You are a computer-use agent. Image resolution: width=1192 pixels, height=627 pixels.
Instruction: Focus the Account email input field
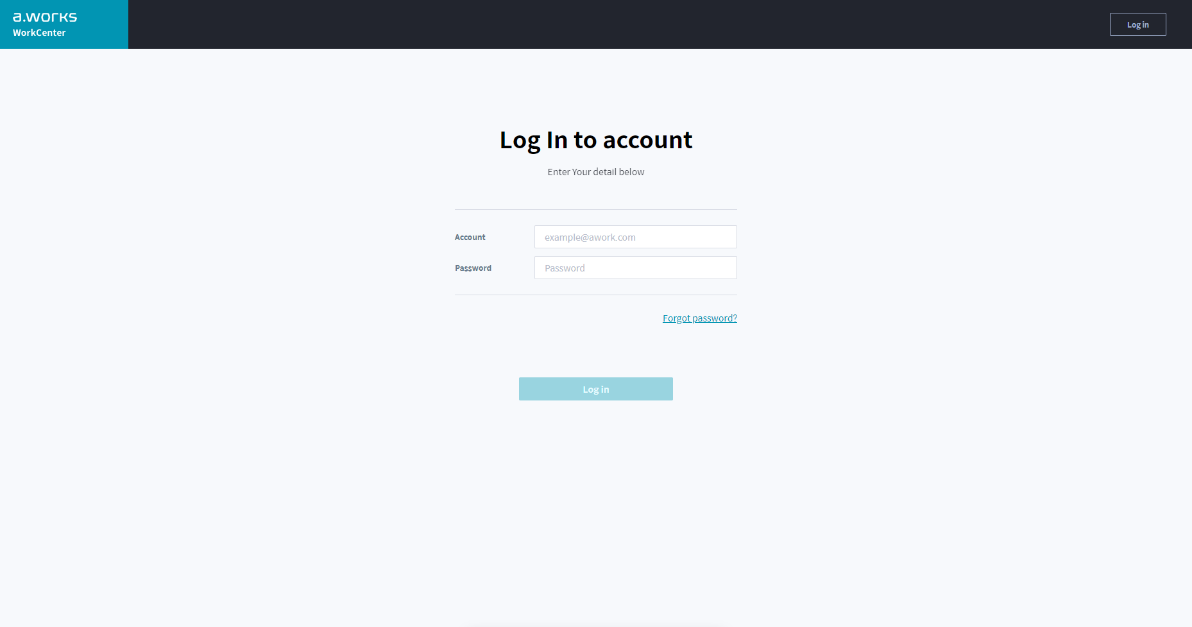point(635,236)
